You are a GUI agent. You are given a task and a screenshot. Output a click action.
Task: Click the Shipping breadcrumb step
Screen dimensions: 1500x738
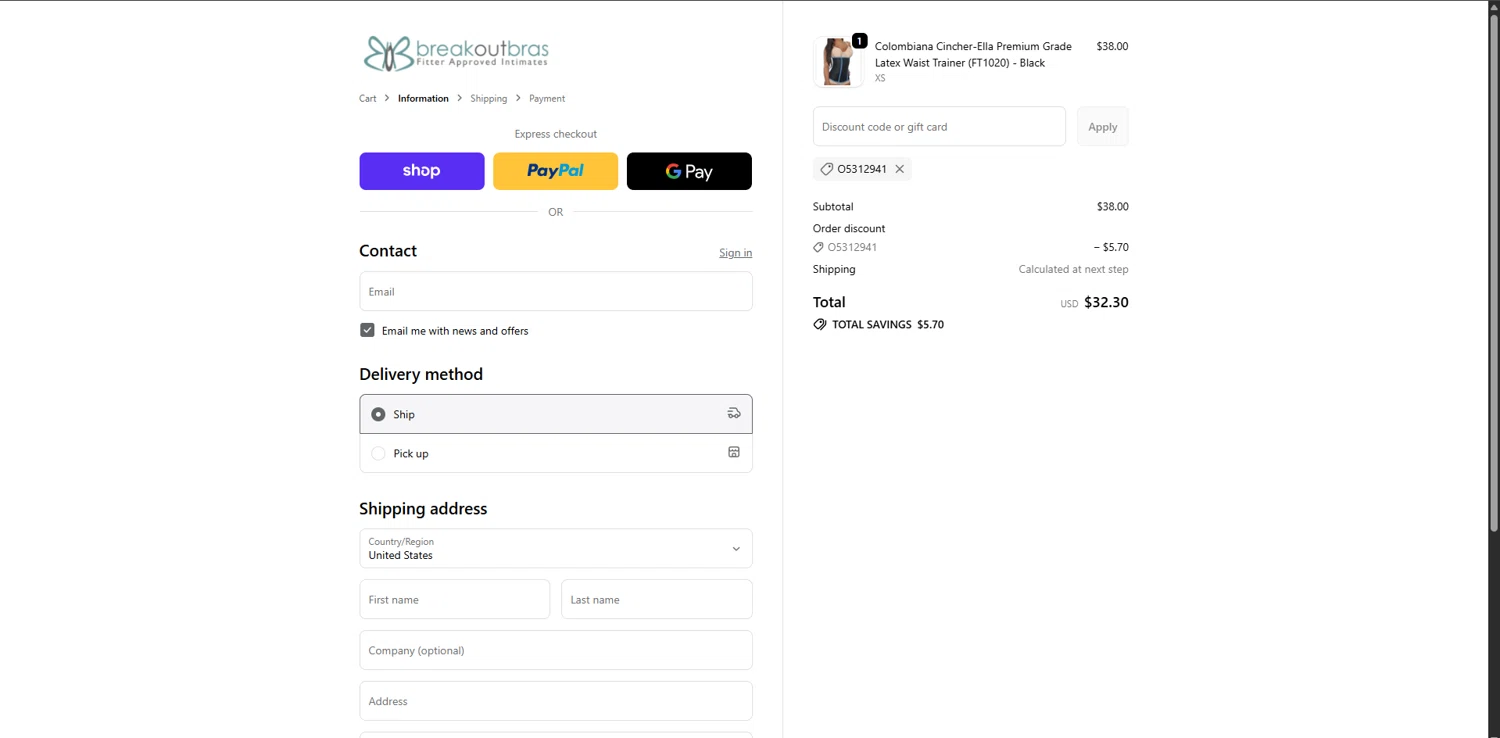[489, 98]
